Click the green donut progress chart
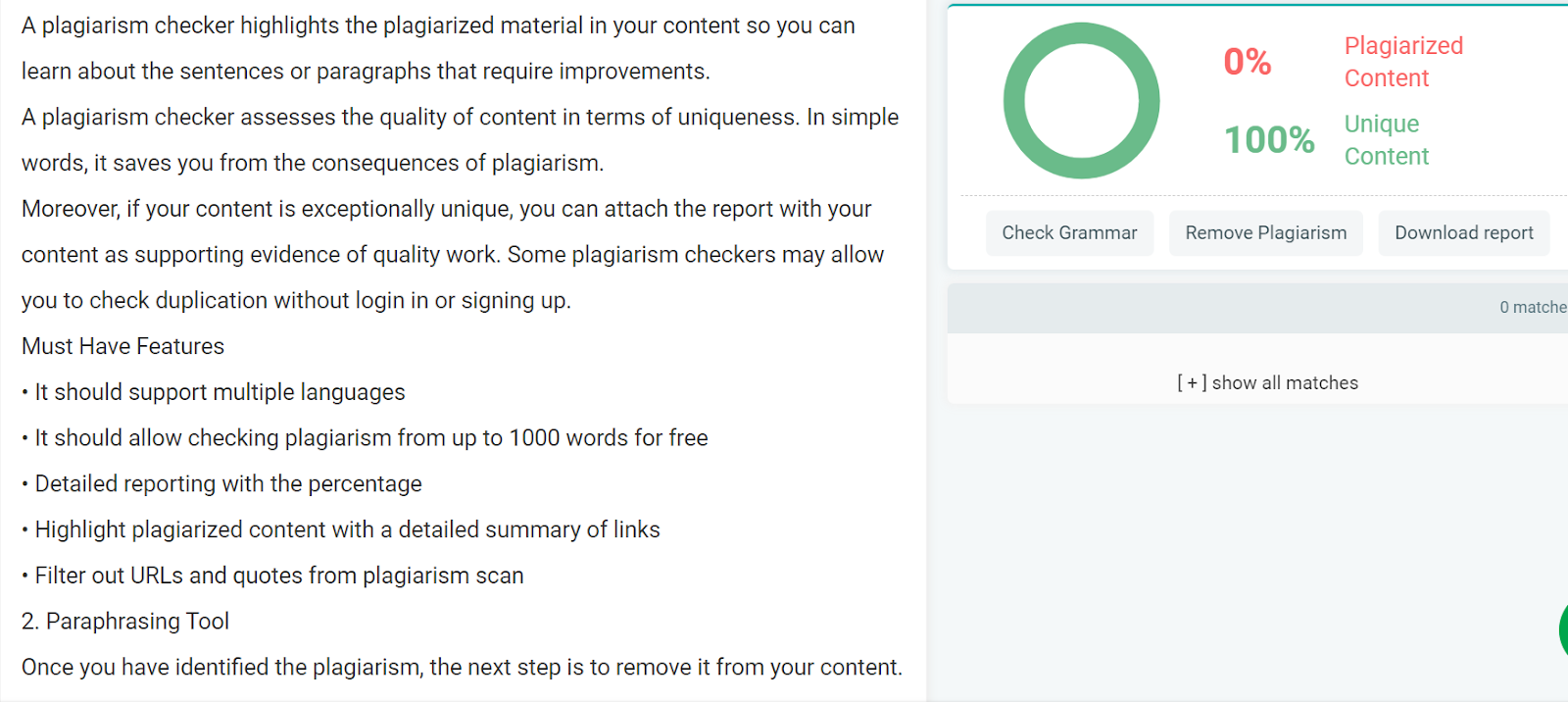 tap(1081, 101)
